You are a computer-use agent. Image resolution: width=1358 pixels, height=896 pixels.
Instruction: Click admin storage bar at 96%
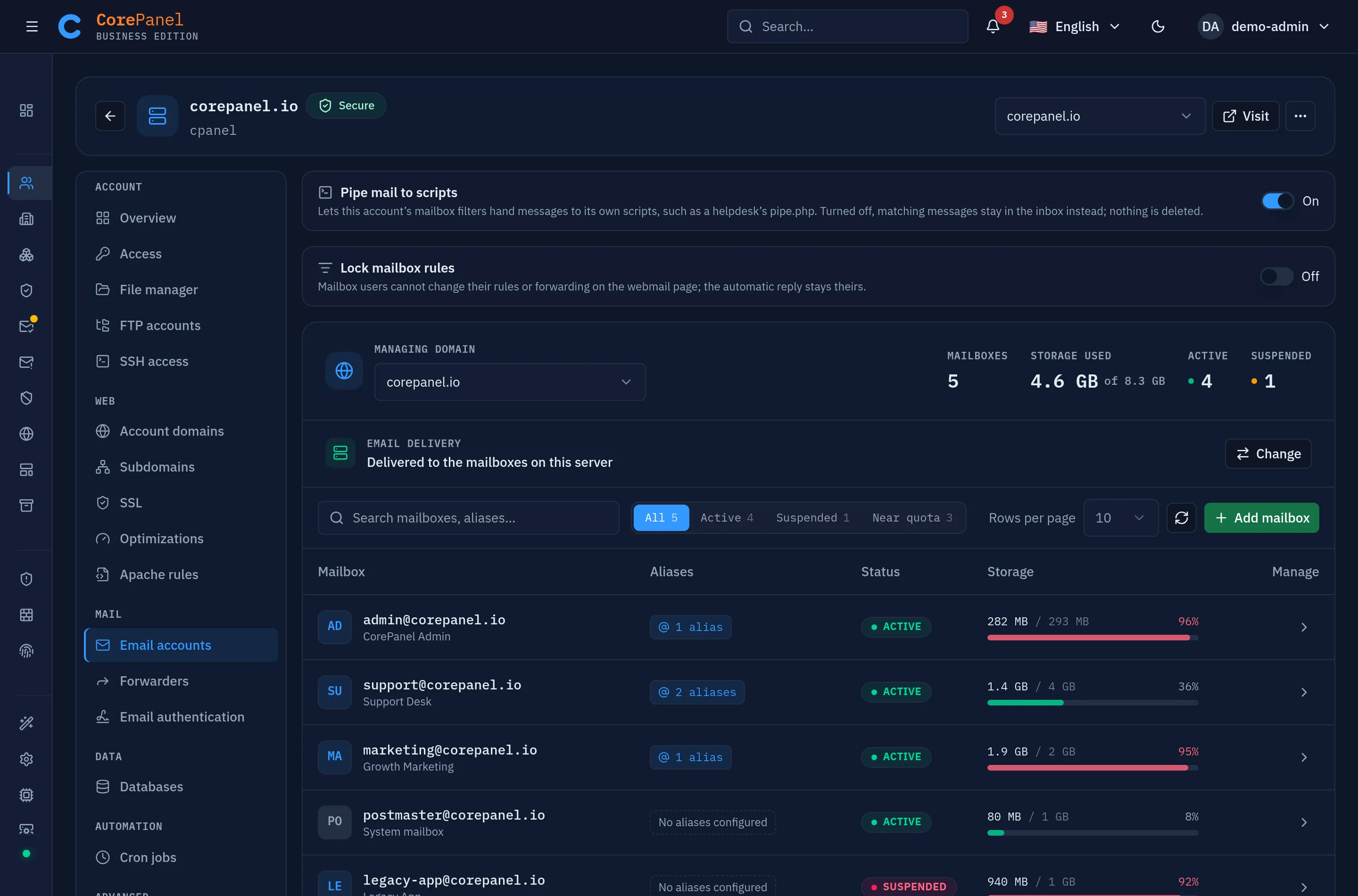click(1093, 638)
